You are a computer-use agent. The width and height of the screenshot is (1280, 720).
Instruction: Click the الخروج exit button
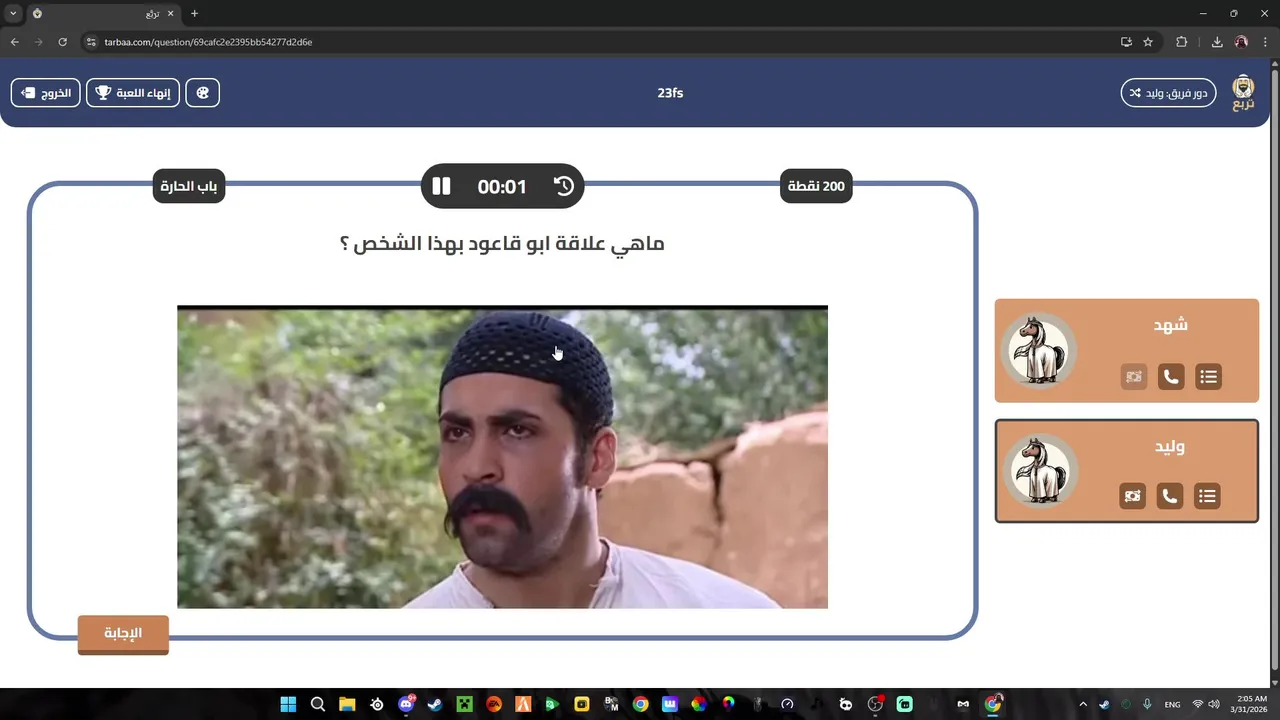(45, 93)
